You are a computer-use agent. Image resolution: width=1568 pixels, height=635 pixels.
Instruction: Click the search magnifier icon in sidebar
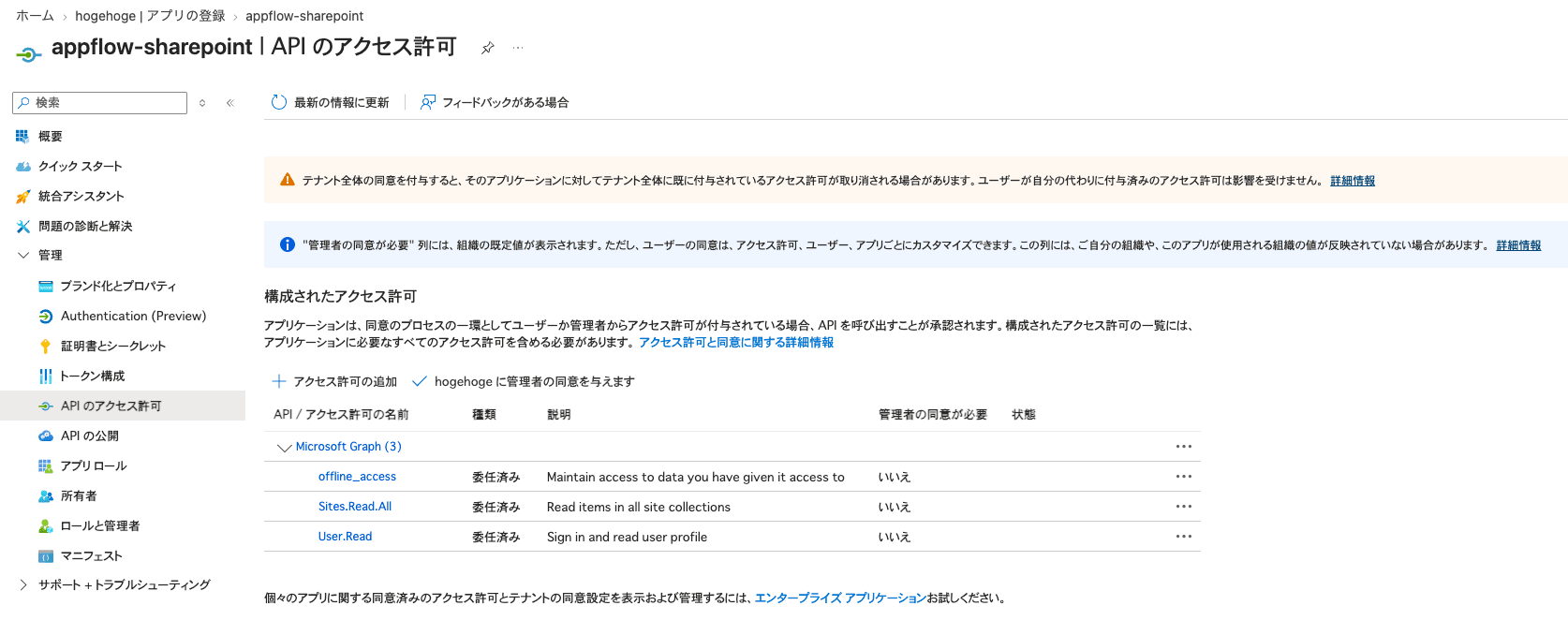click(x=24, y=102)
